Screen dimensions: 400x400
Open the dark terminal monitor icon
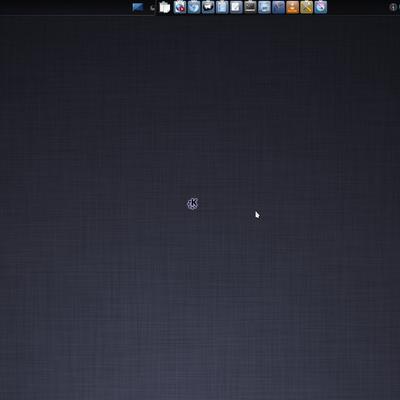pyautogui.click(x=250, y=7)
